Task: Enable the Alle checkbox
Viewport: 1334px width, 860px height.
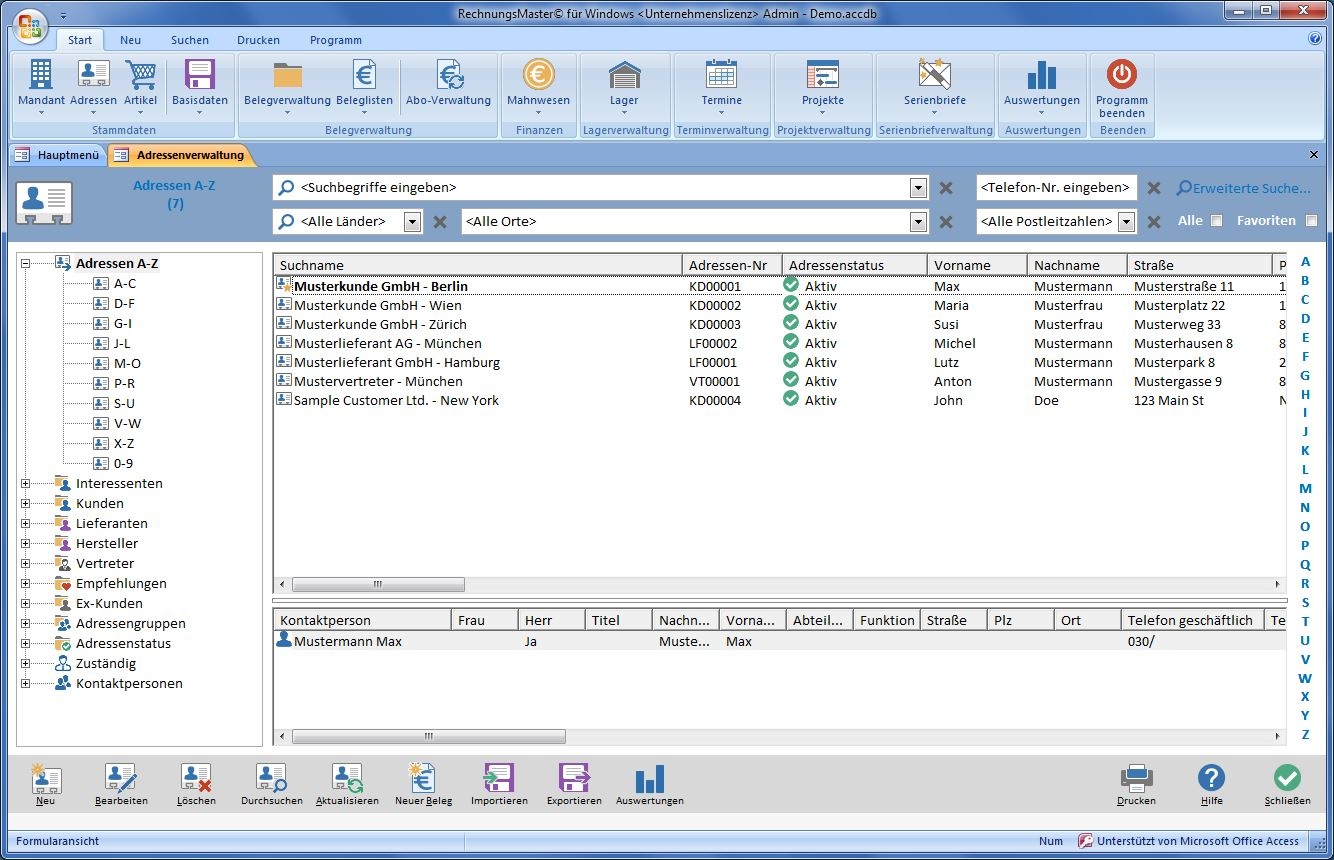Action: click(x=1216, y=221)
